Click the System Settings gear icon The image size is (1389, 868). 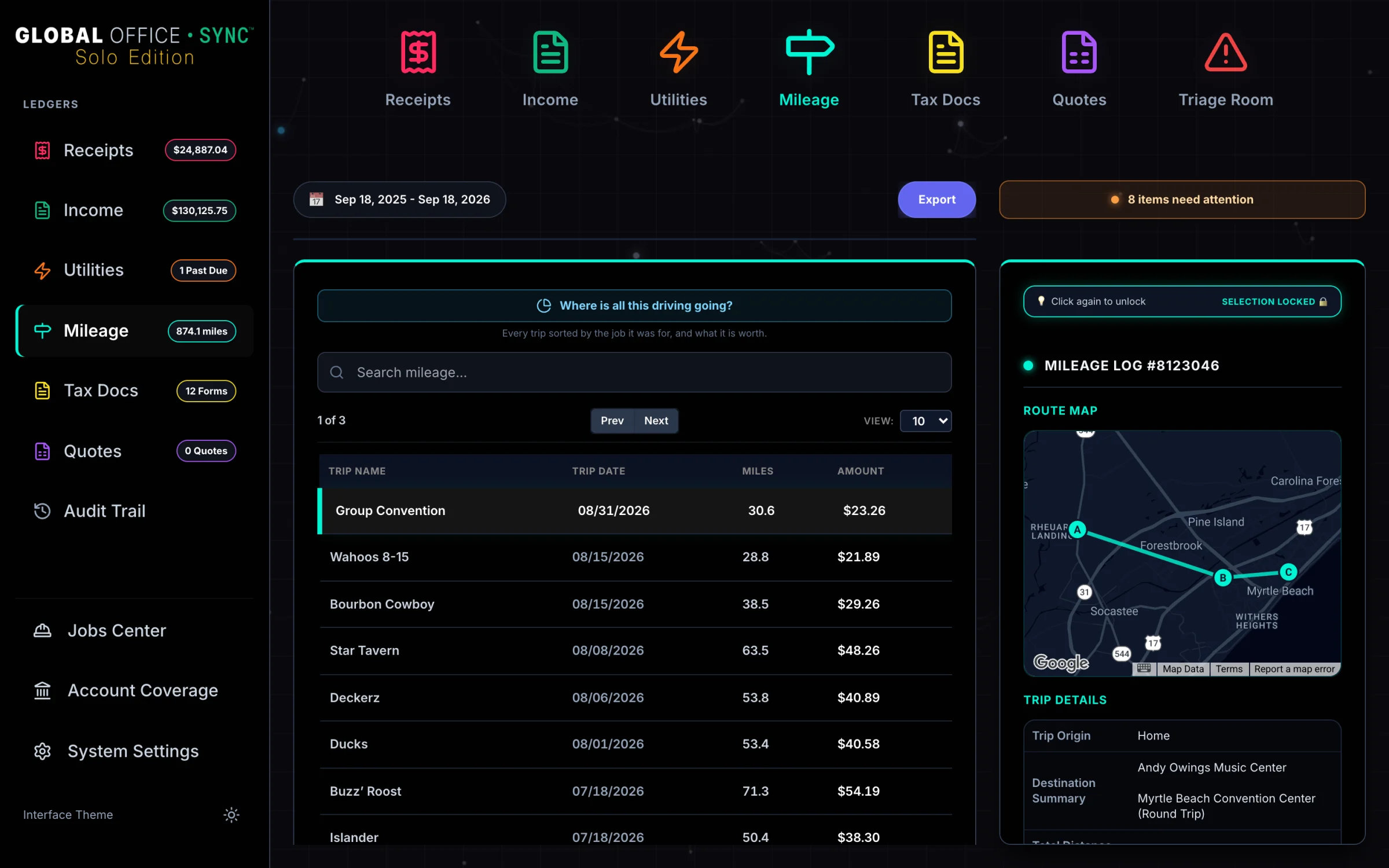(42, 751)
